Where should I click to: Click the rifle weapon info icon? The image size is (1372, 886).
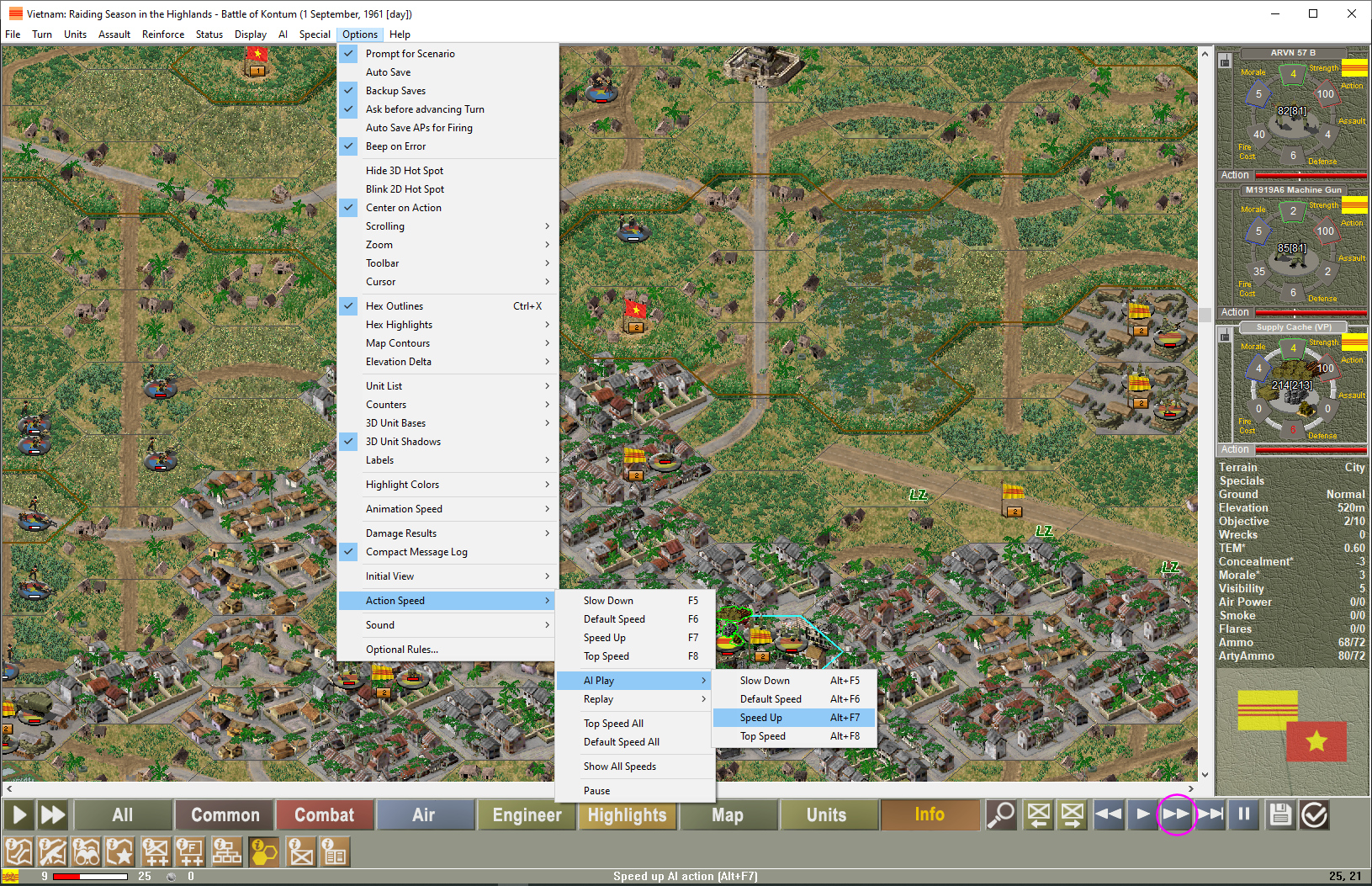tap(53, 852)
